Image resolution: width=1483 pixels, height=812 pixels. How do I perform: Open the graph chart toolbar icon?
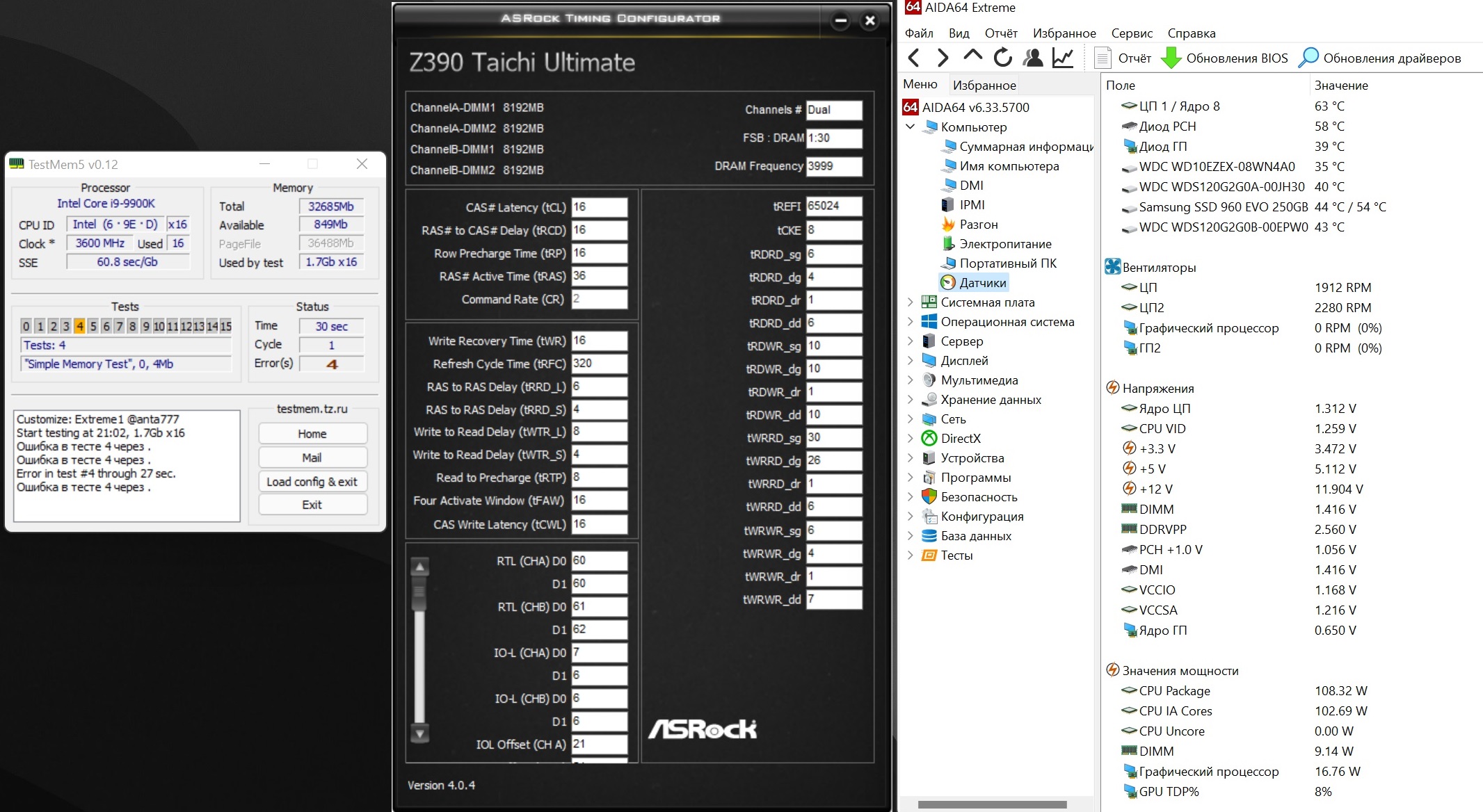pyautogui.click(x=1063, y=58)
